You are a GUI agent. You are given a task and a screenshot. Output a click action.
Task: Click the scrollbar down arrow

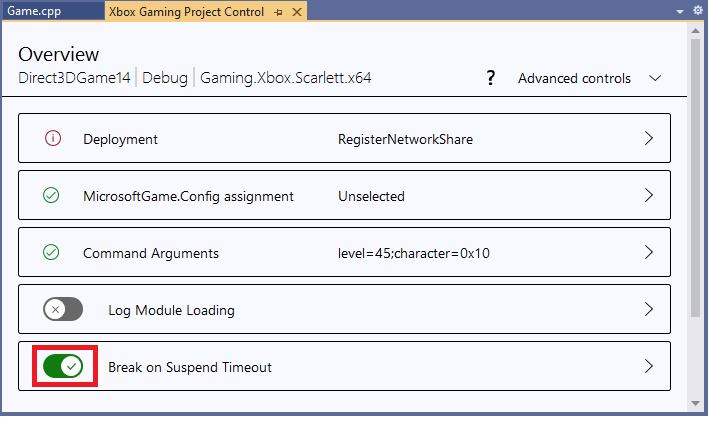[696, 403]
